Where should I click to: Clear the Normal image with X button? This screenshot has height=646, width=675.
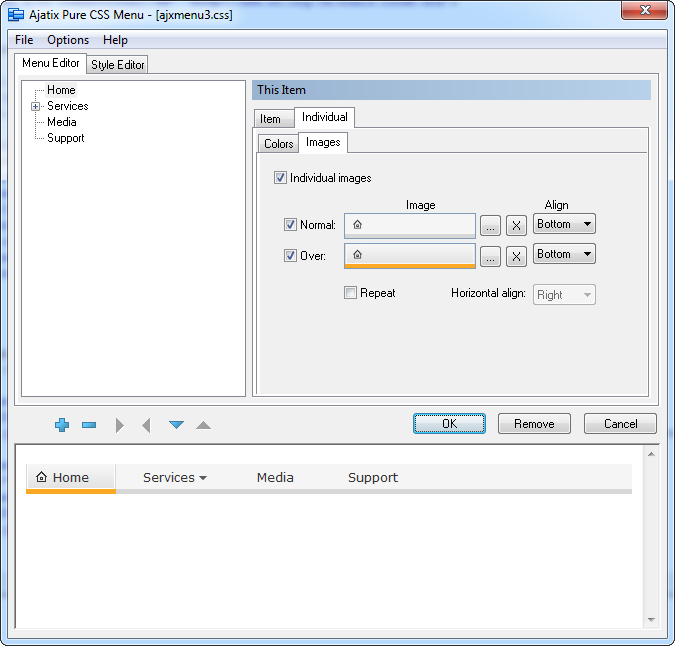click(x=517, y=225)
